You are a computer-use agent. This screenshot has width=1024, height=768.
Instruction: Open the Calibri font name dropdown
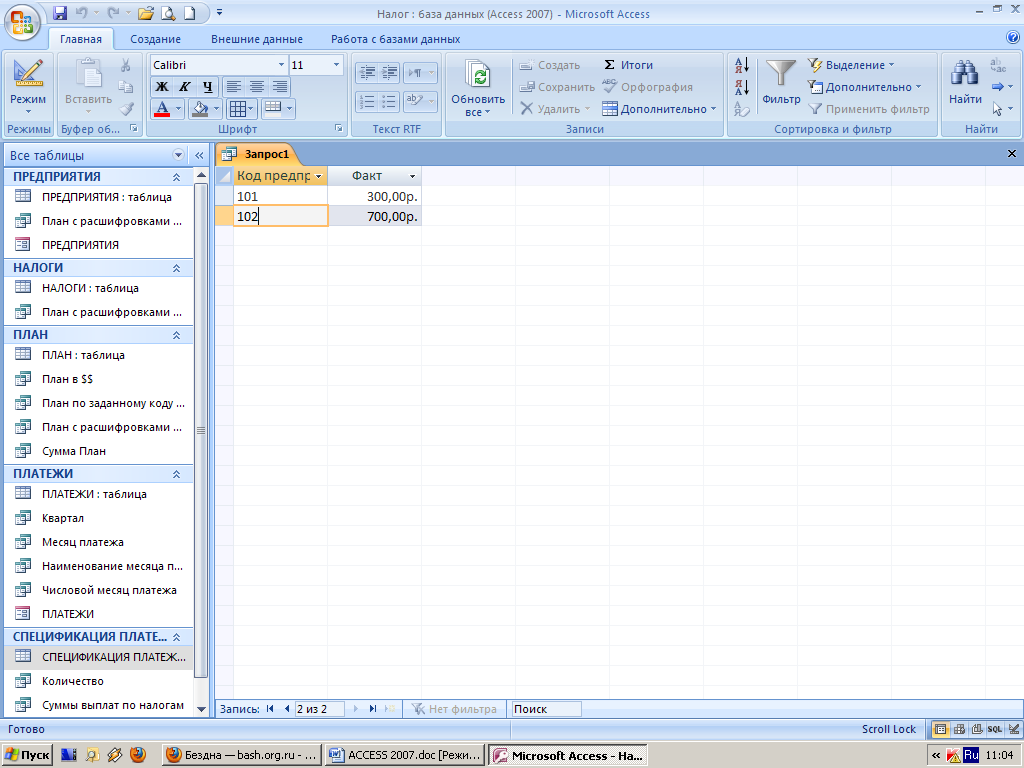pyautogui.click(x=281, y=65)
